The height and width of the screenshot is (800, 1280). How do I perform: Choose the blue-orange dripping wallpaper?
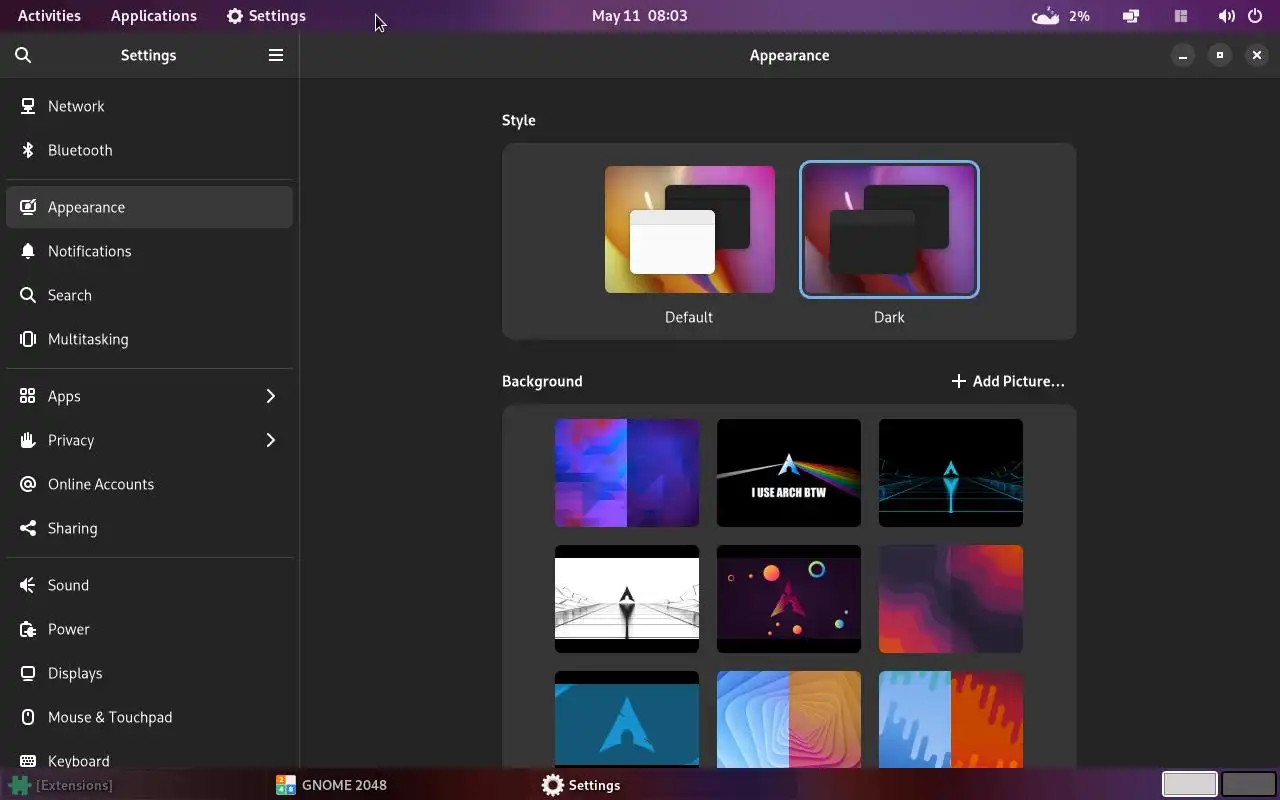(951, 719)
